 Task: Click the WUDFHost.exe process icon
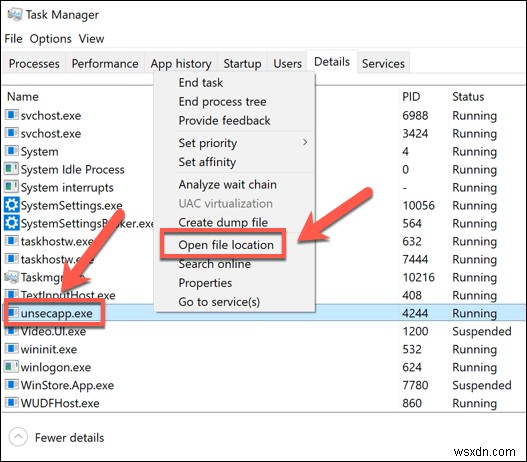point(12,403)
